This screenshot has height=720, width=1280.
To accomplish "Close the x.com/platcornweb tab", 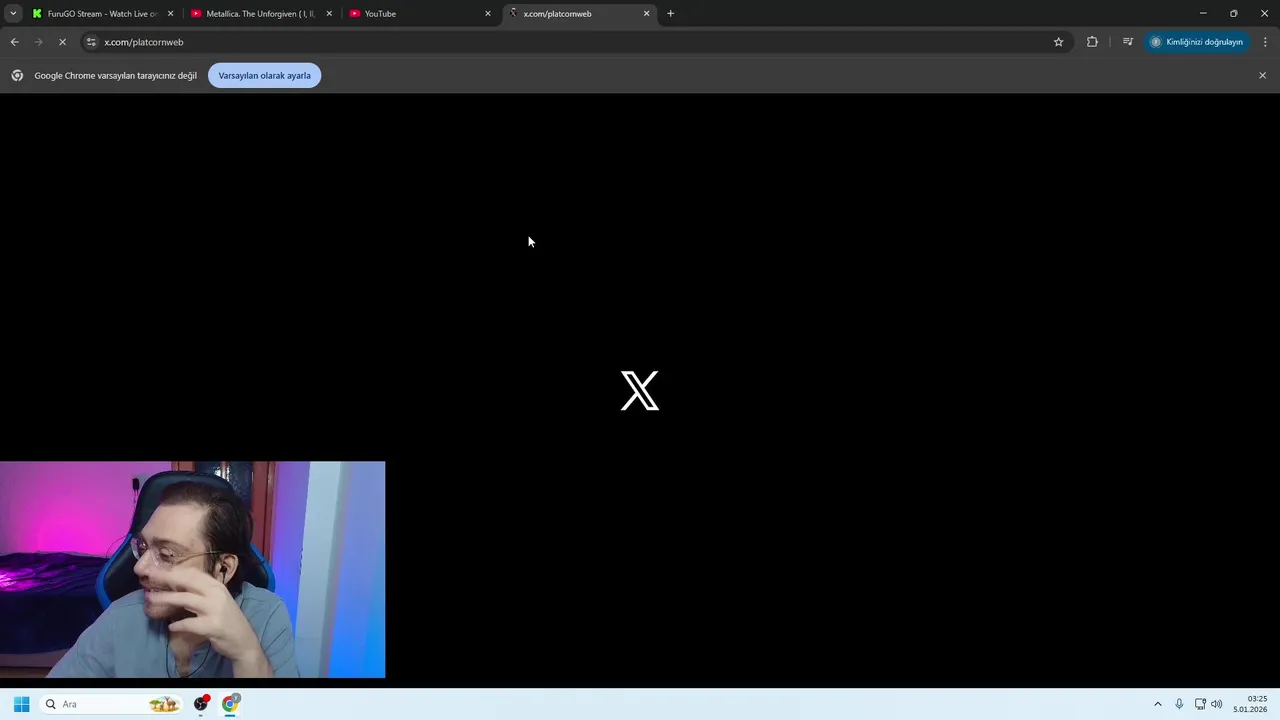I will (x=646, y=14).
